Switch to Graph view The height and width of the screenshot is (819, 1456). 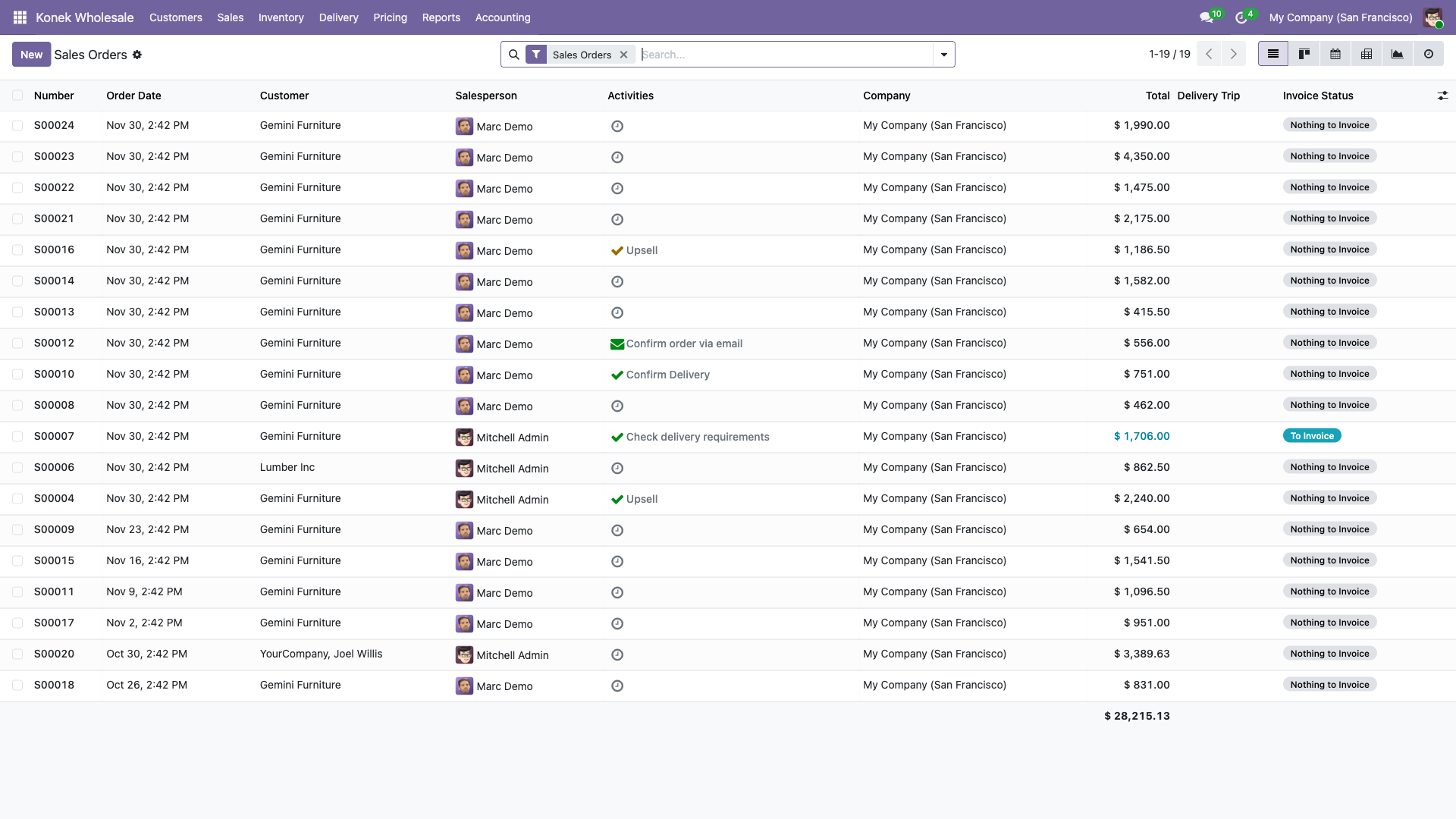pos(1398,54)
